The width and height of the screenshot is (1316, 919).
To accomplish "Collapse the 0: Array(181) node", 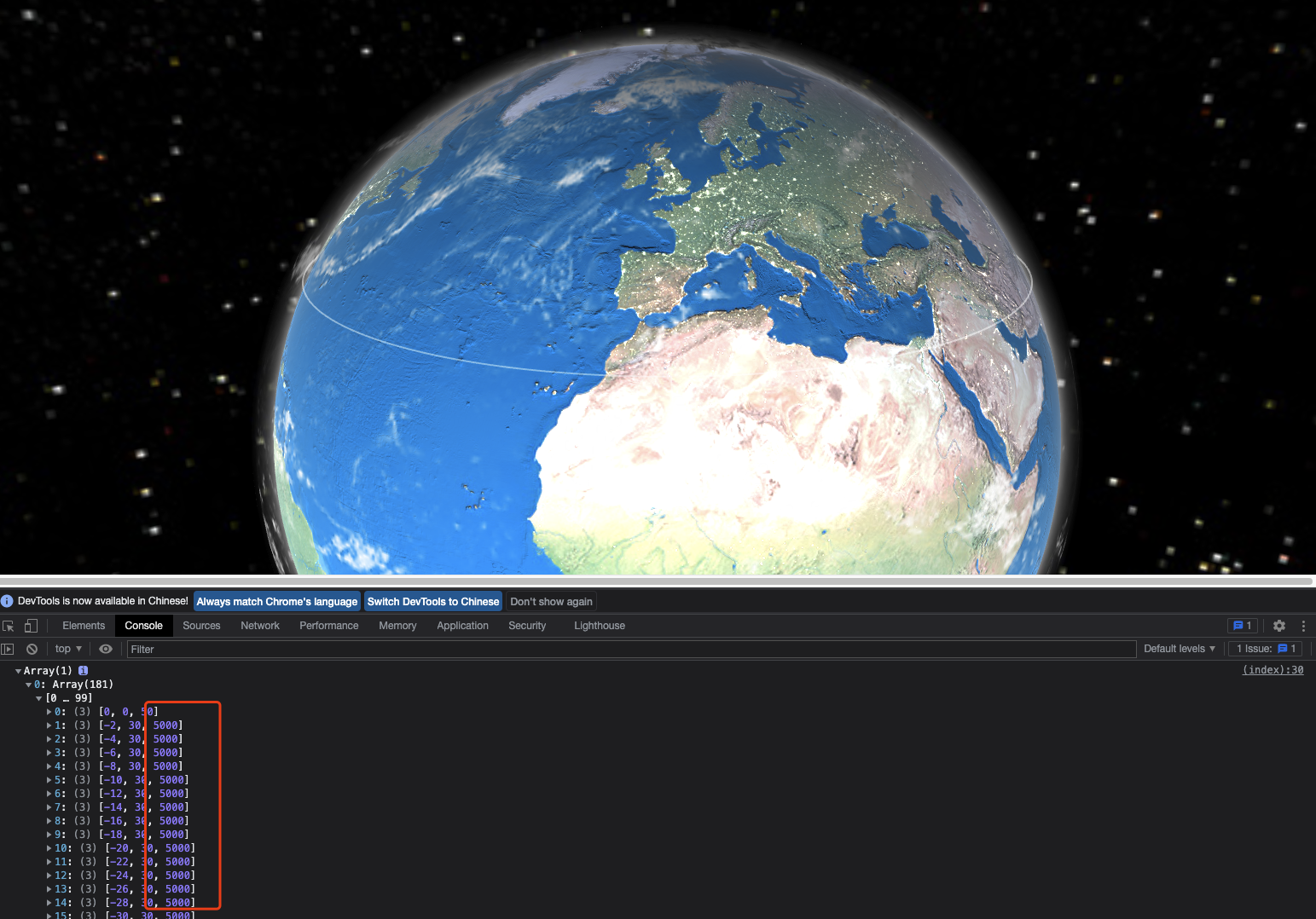I will click(29, 685).
